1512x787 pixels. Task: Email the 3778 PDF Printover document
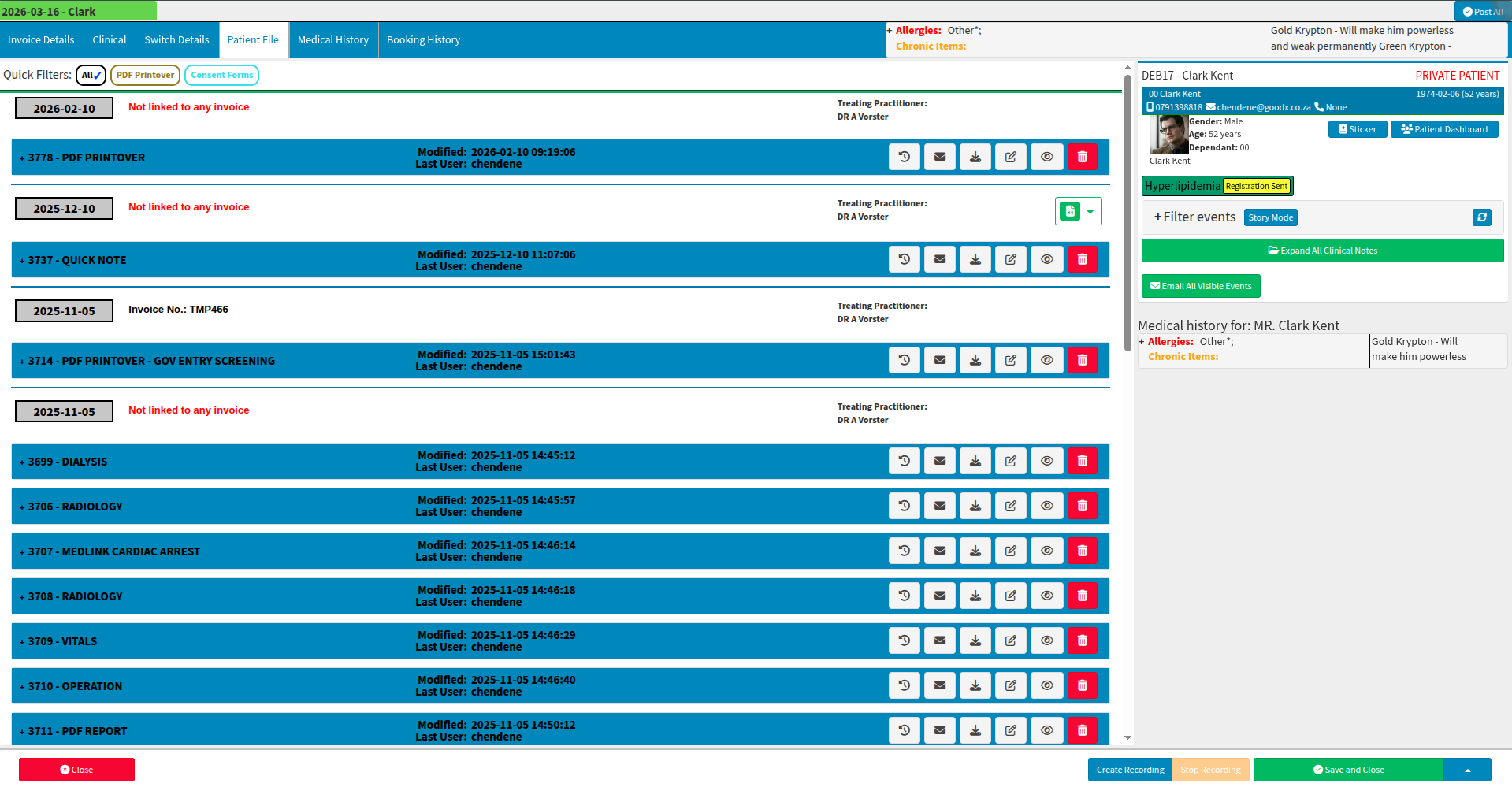click(940, 157)
